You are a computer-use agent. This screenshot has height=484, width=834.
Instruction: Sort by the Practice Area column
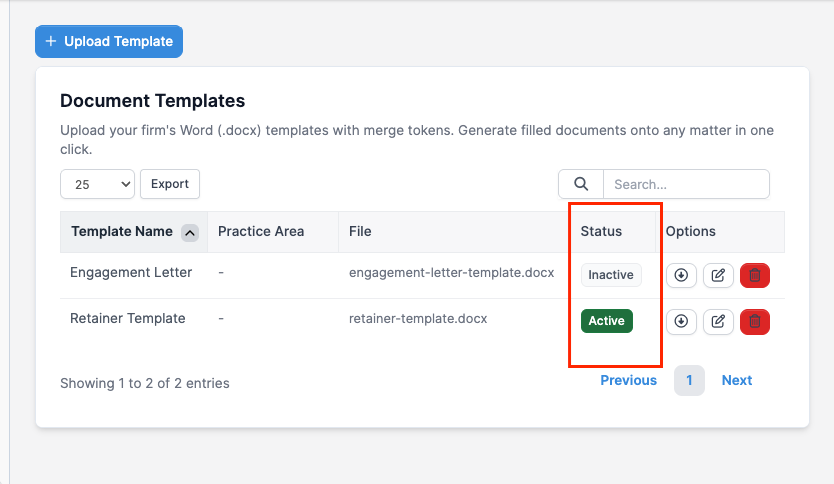[273, 231]
